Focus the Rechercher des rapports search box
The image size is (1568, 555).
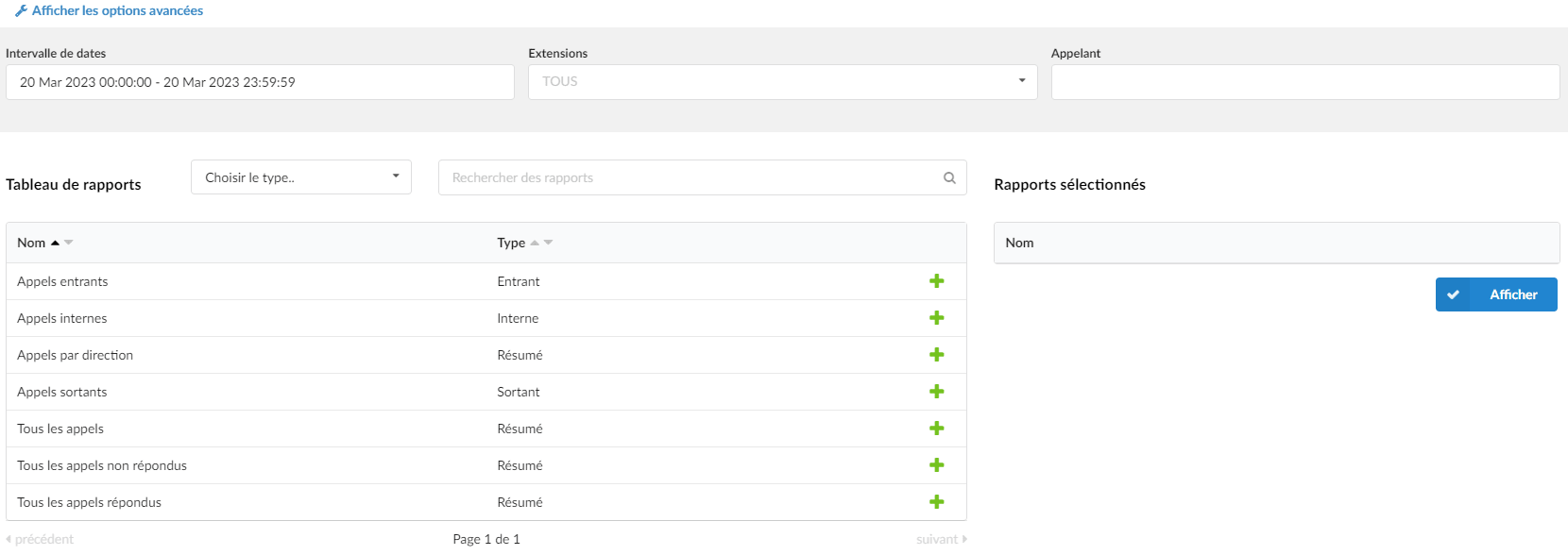pyautogui.click(x=702, y=177)
